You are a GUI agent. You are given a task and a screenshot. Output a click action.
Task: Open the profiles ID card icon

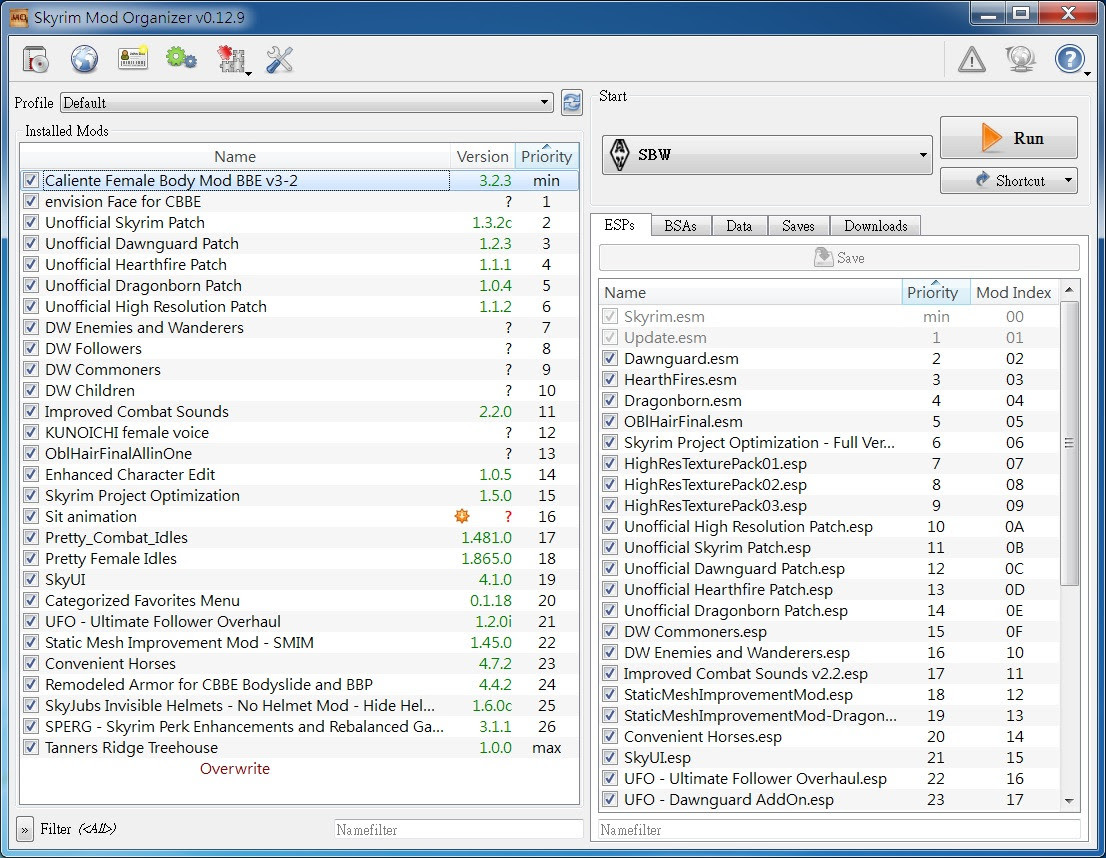(x=133, y=59)
